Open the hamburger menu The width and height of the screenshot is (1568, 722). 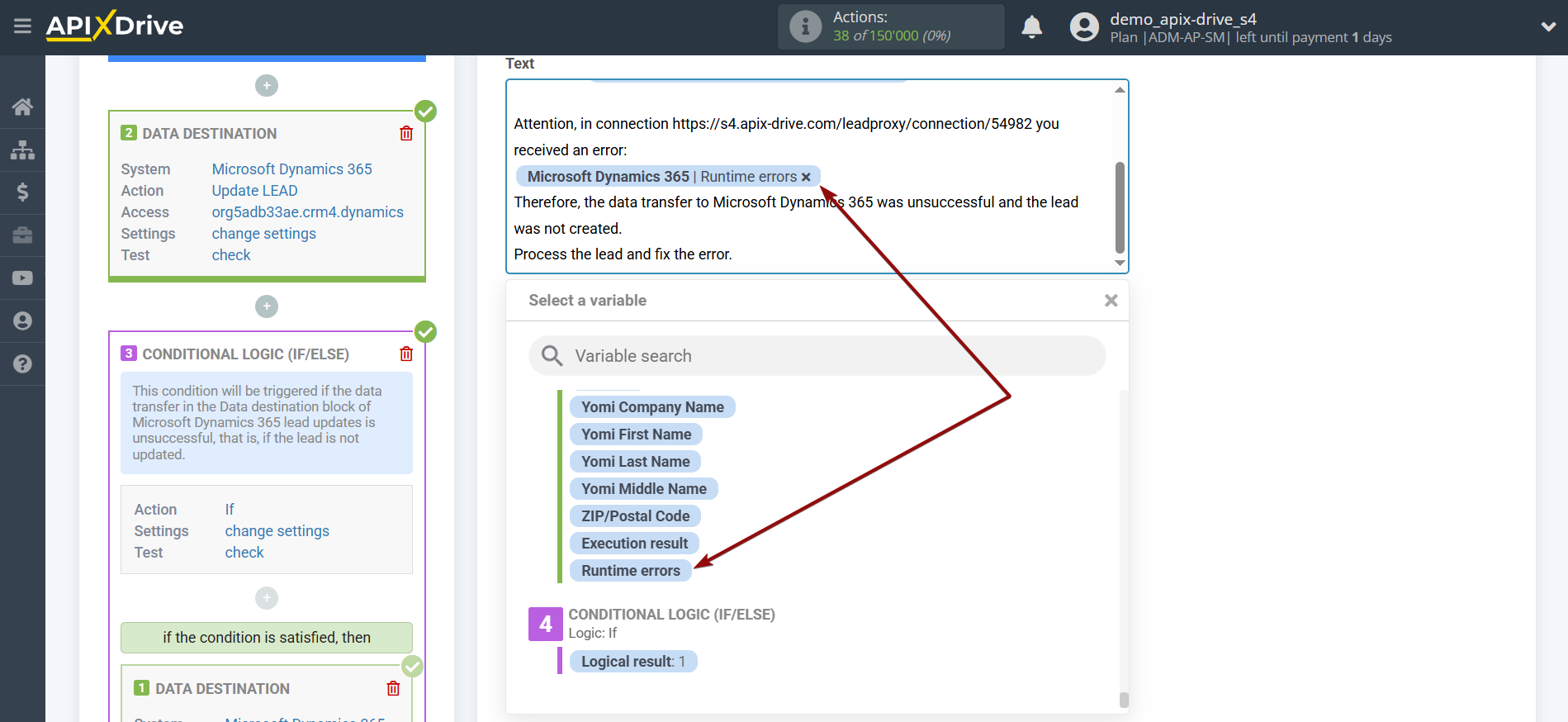click(22, 26)
